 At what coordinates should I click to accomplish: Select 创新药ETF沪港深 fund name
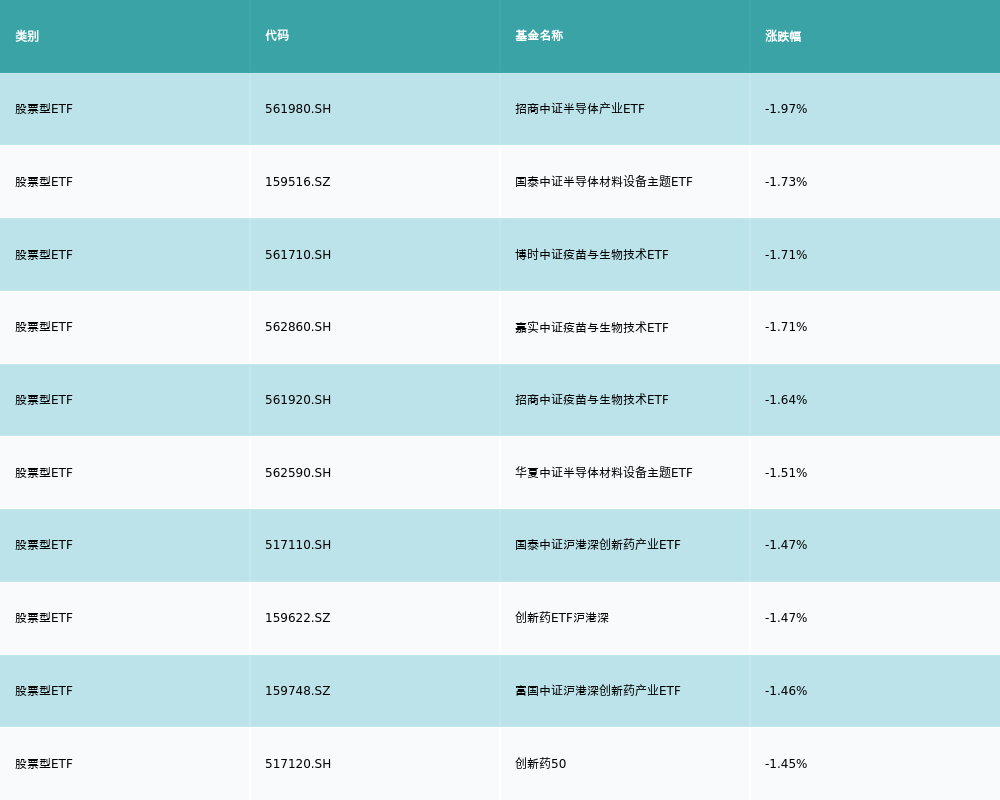click(x=562, y=618)
